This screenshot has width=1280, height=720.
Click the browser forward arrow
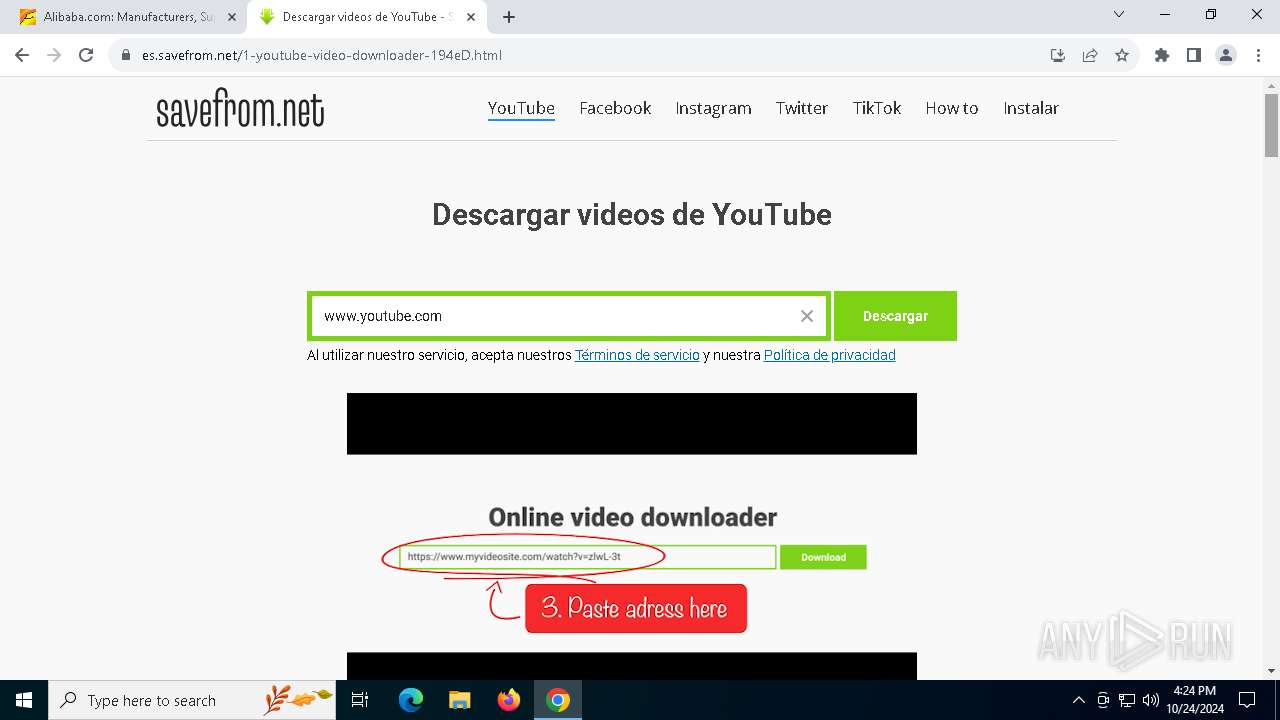[54, 55]
